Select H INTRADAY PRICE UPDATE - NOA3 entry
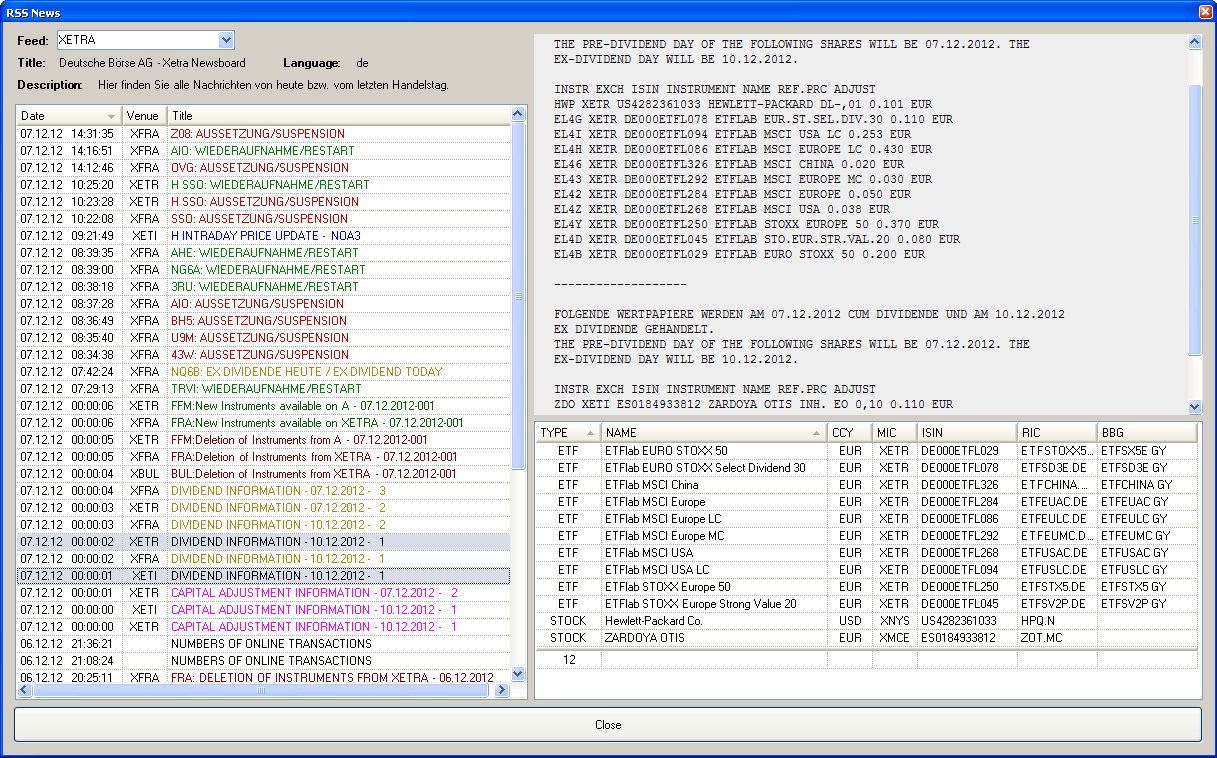 [x=265, y=236]
